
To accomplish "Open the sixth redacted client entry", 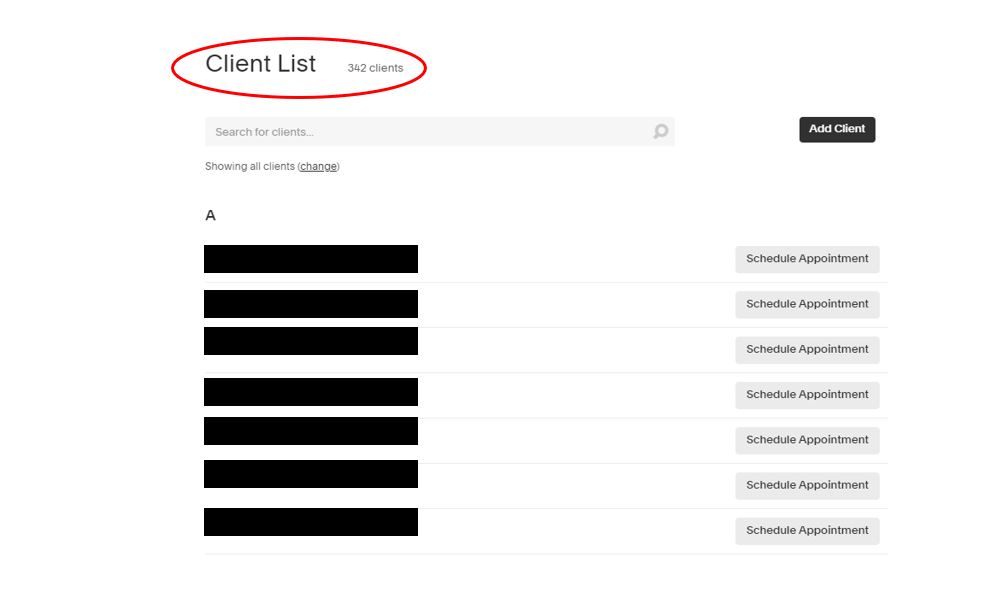I will click(x=311, y=474).
